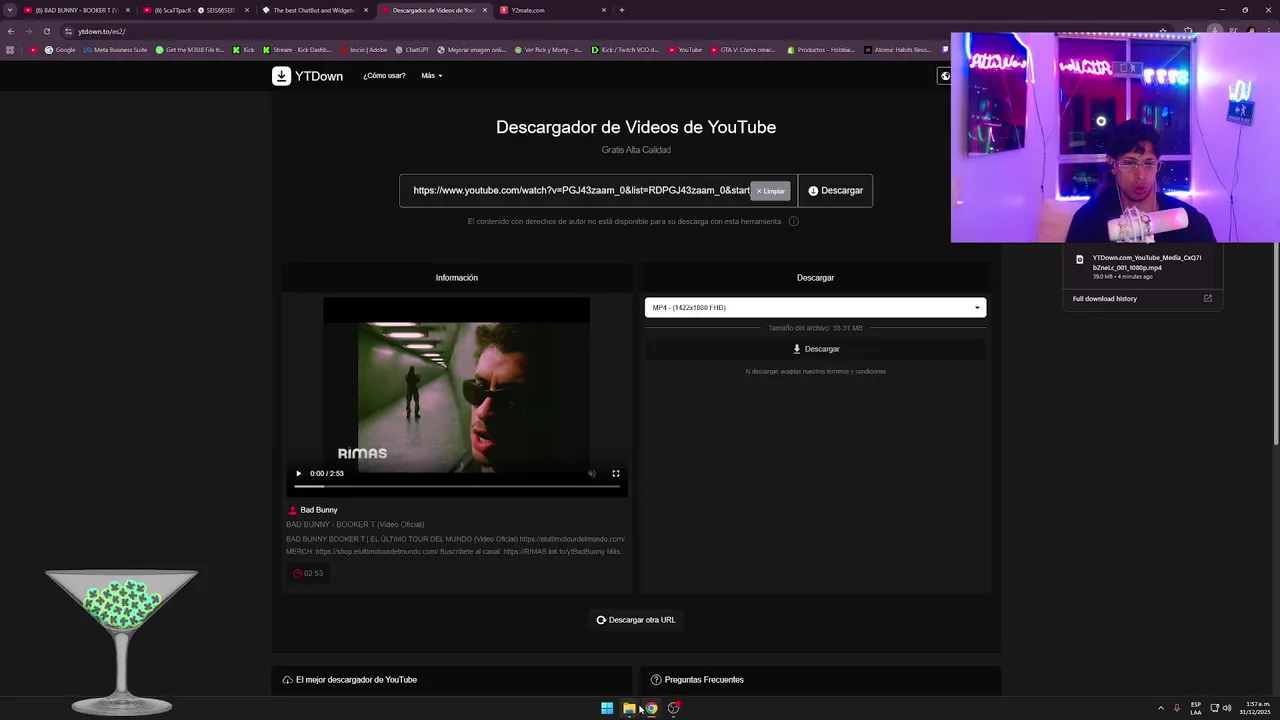
Task: Open the Windows Start menu
Action: click(607, 708)
